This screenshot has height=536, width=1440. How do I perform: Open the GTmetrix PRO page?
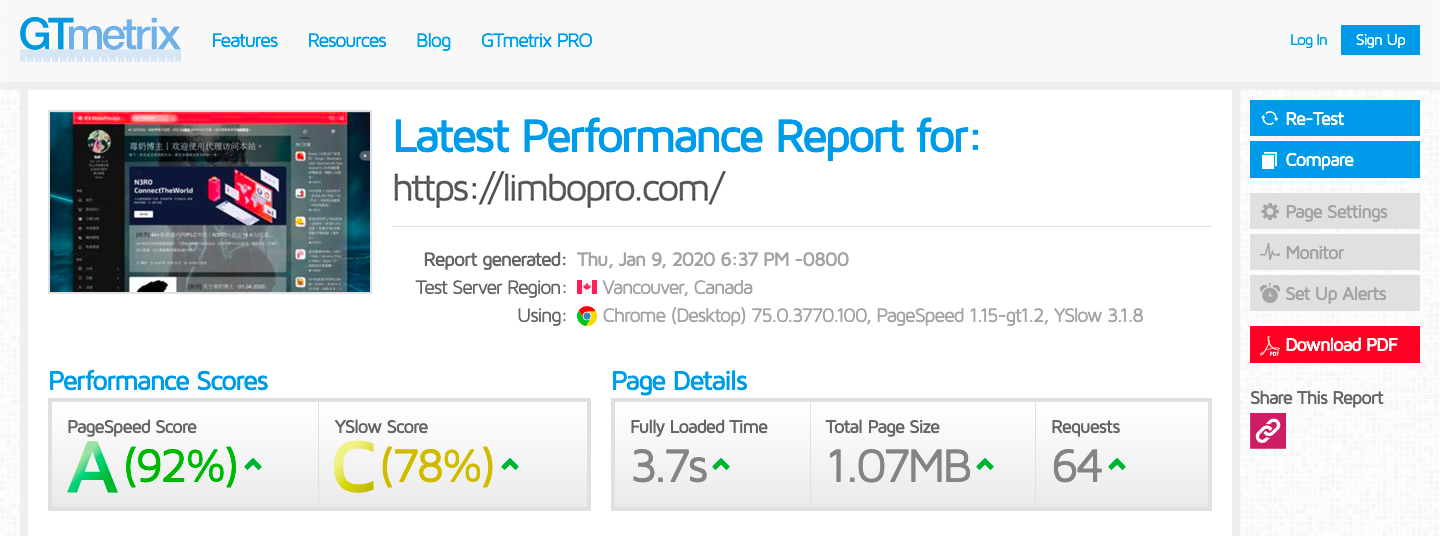coord(537,41)
